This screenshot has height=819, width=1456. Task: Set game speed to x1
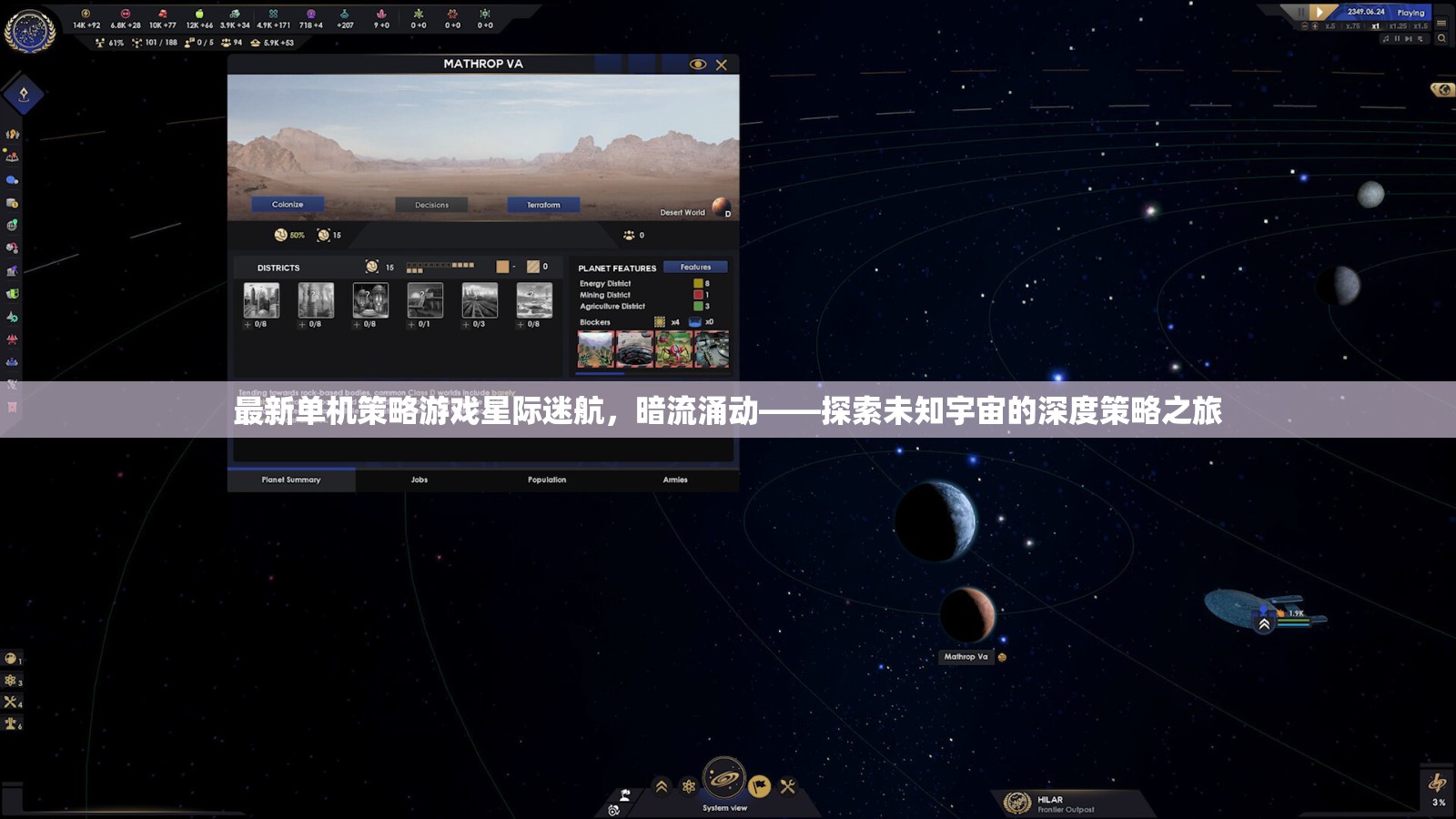[x=1375, y=26]
